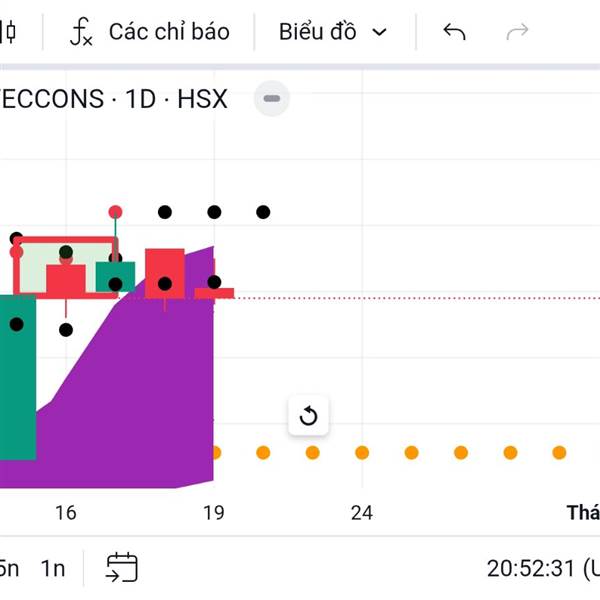Open the go-to-date calendar icon
600x600 pixels.
(x=122, y=567)
